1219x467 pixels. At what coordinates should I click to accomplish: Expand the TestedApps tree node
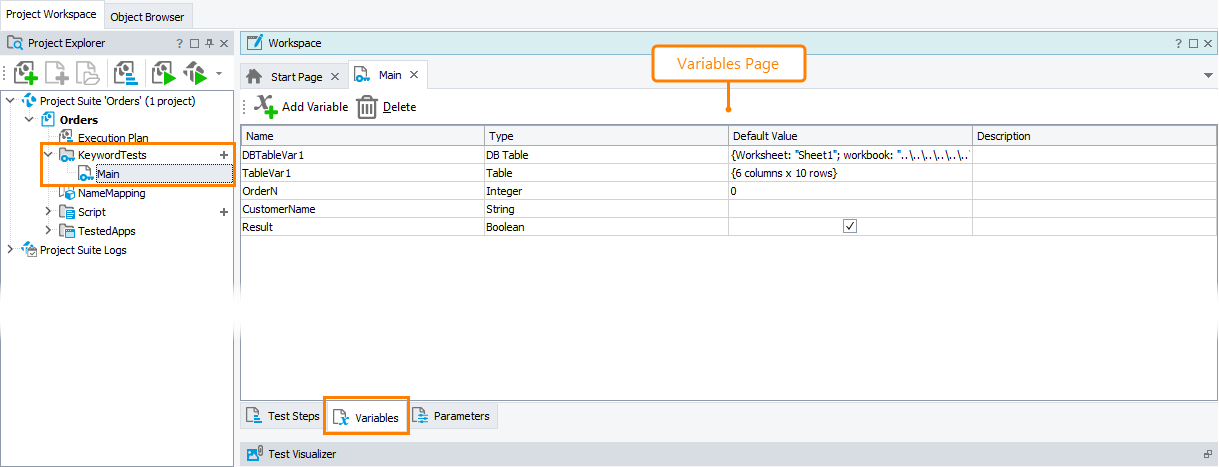pos(48,231)
